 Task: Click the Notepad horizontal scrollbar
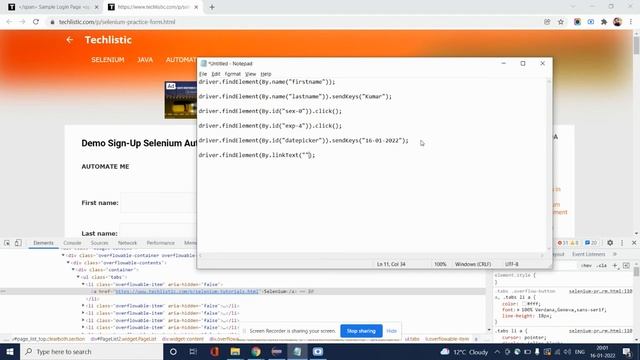coord(371,256)
